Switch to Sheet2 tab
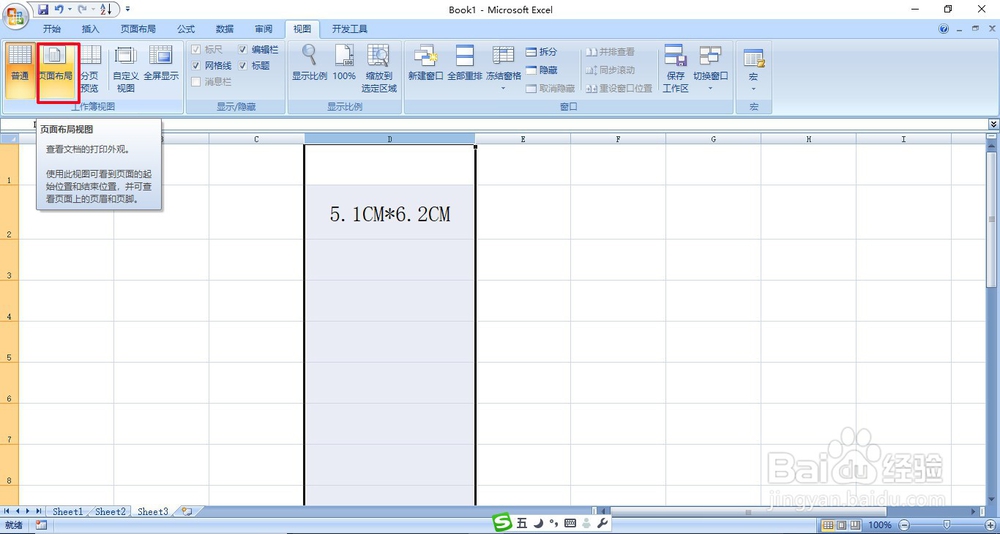Screen dimensions: 1000x534 [111, 512]
